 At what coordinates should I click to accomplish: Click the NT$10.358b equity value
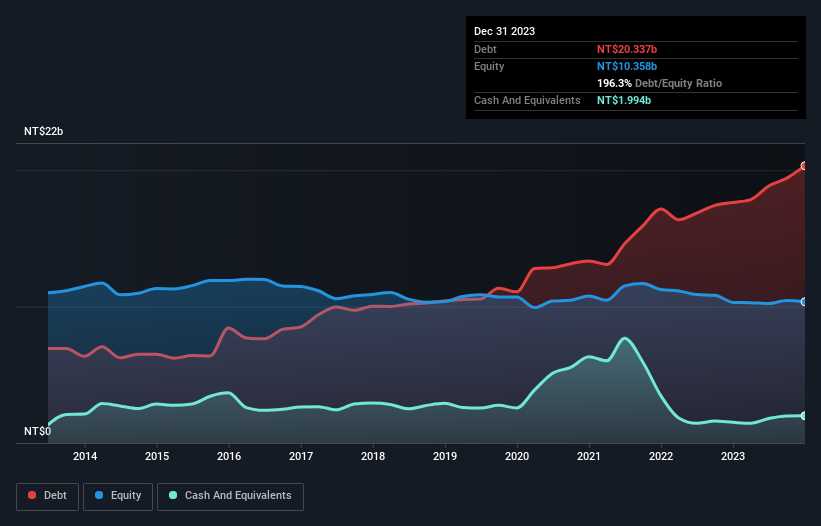(x=627, y=66)
